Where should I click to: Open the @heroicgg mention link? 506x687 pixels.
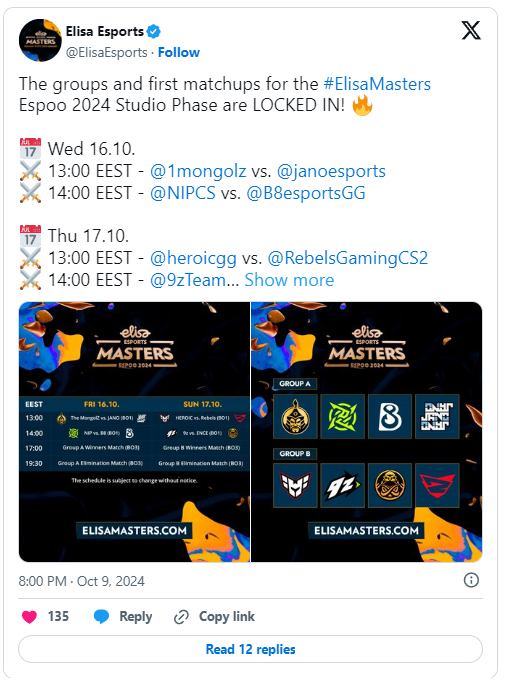pos(193,258)
